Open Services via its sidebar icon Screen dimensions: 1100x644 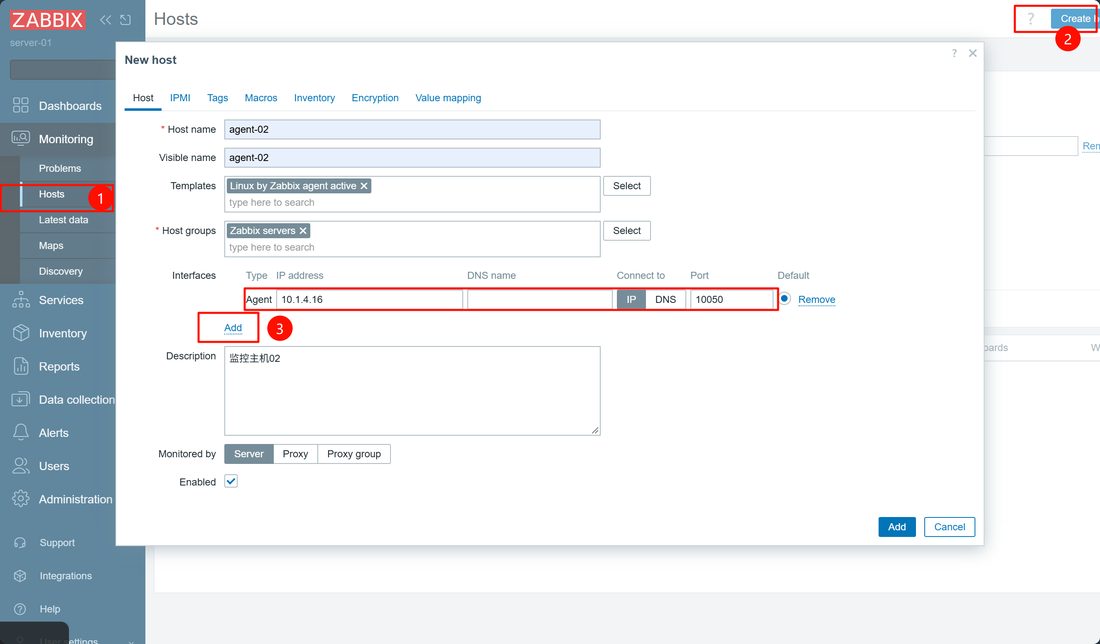[20, 300]
